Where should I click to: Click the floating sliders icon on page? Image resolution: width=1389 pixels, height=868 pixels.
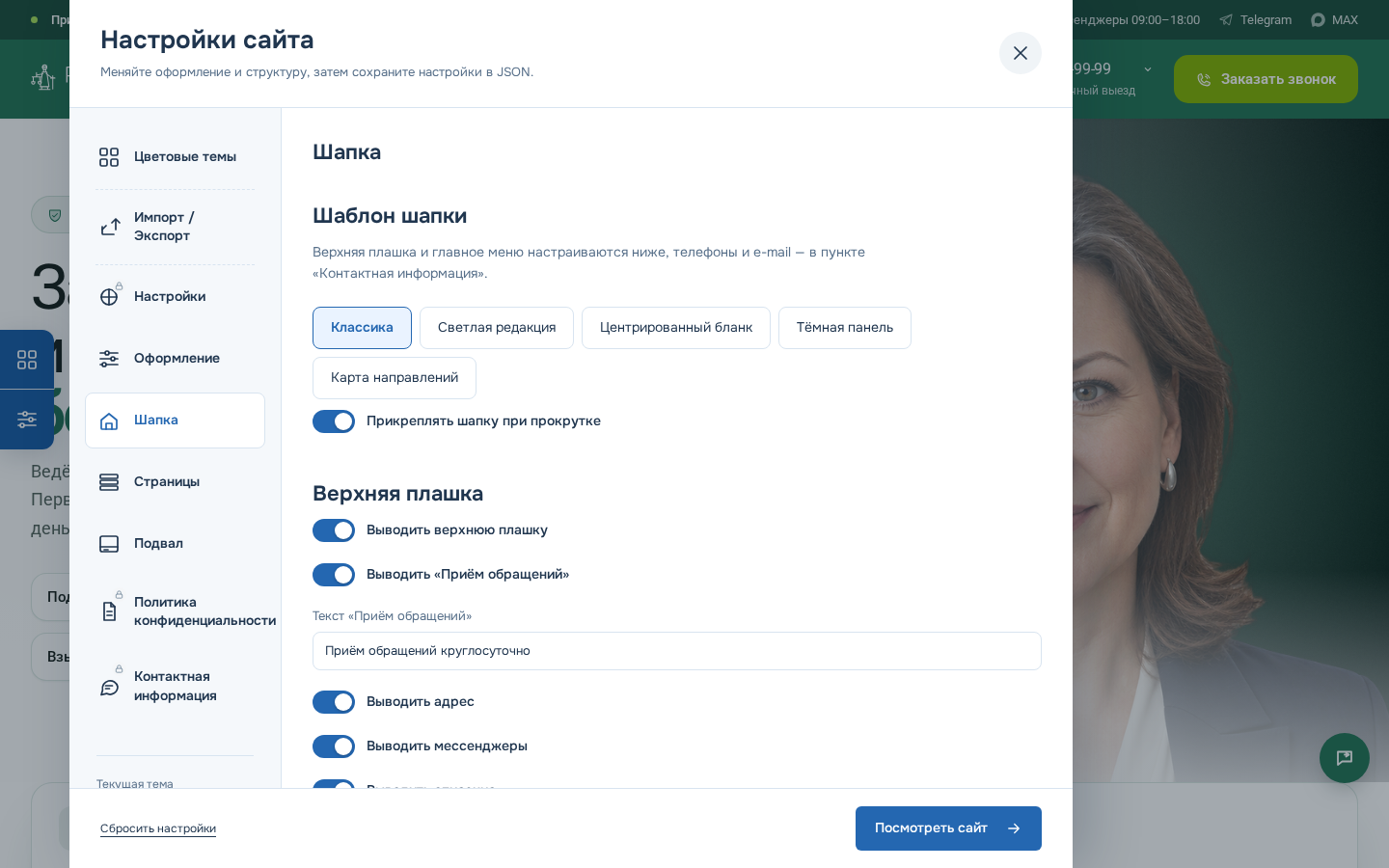(x=27, y=420)
